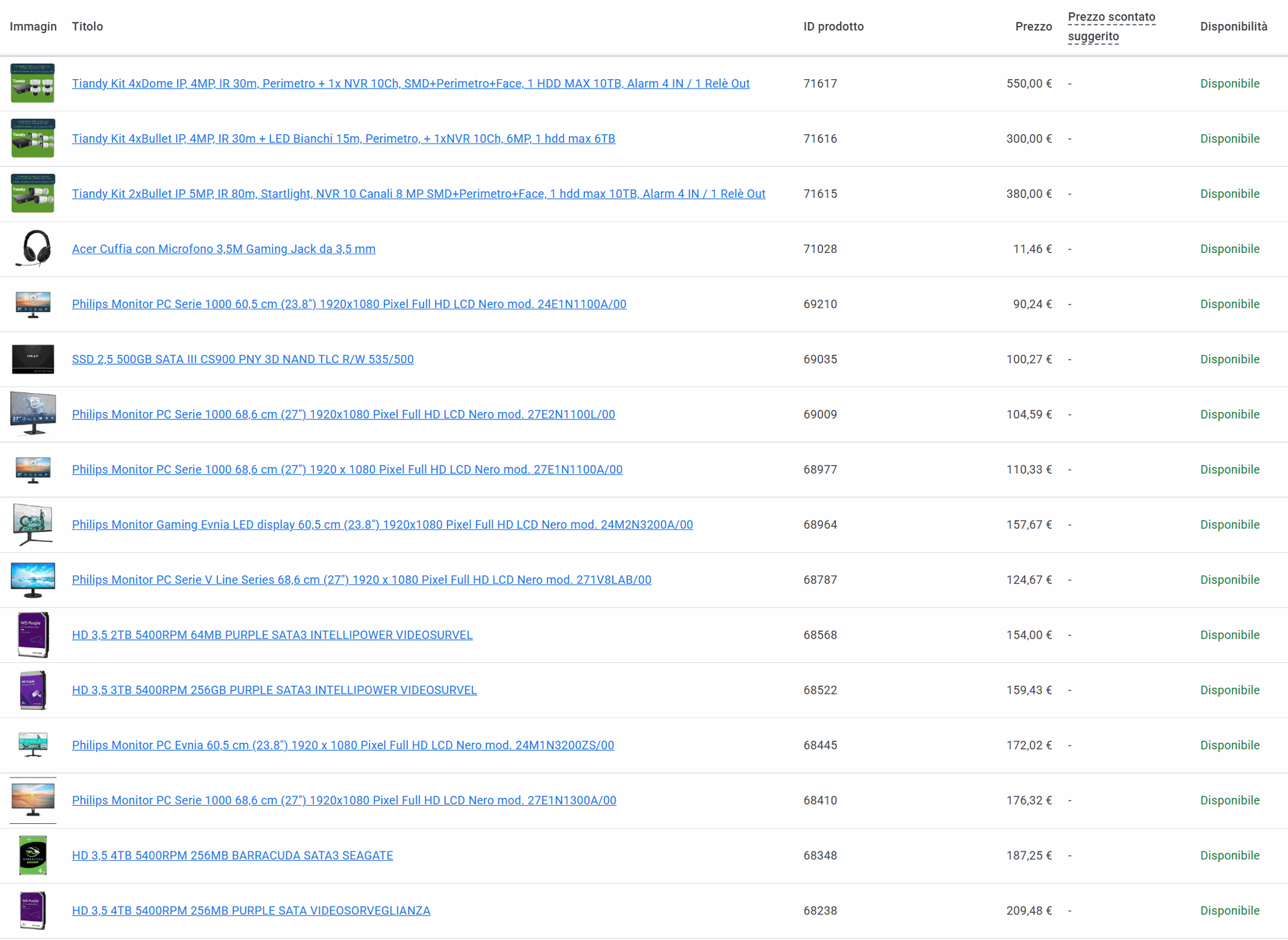Open Tiandy Kit 4xBullet IP 4MP link
Screen dimensions: 1288x940
click(343, 139)
